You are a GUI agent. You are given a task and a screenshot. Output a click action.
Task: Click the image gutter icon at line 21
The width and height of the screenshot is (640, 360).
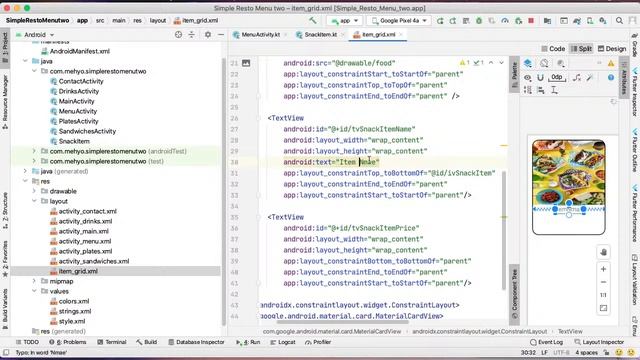246,63
